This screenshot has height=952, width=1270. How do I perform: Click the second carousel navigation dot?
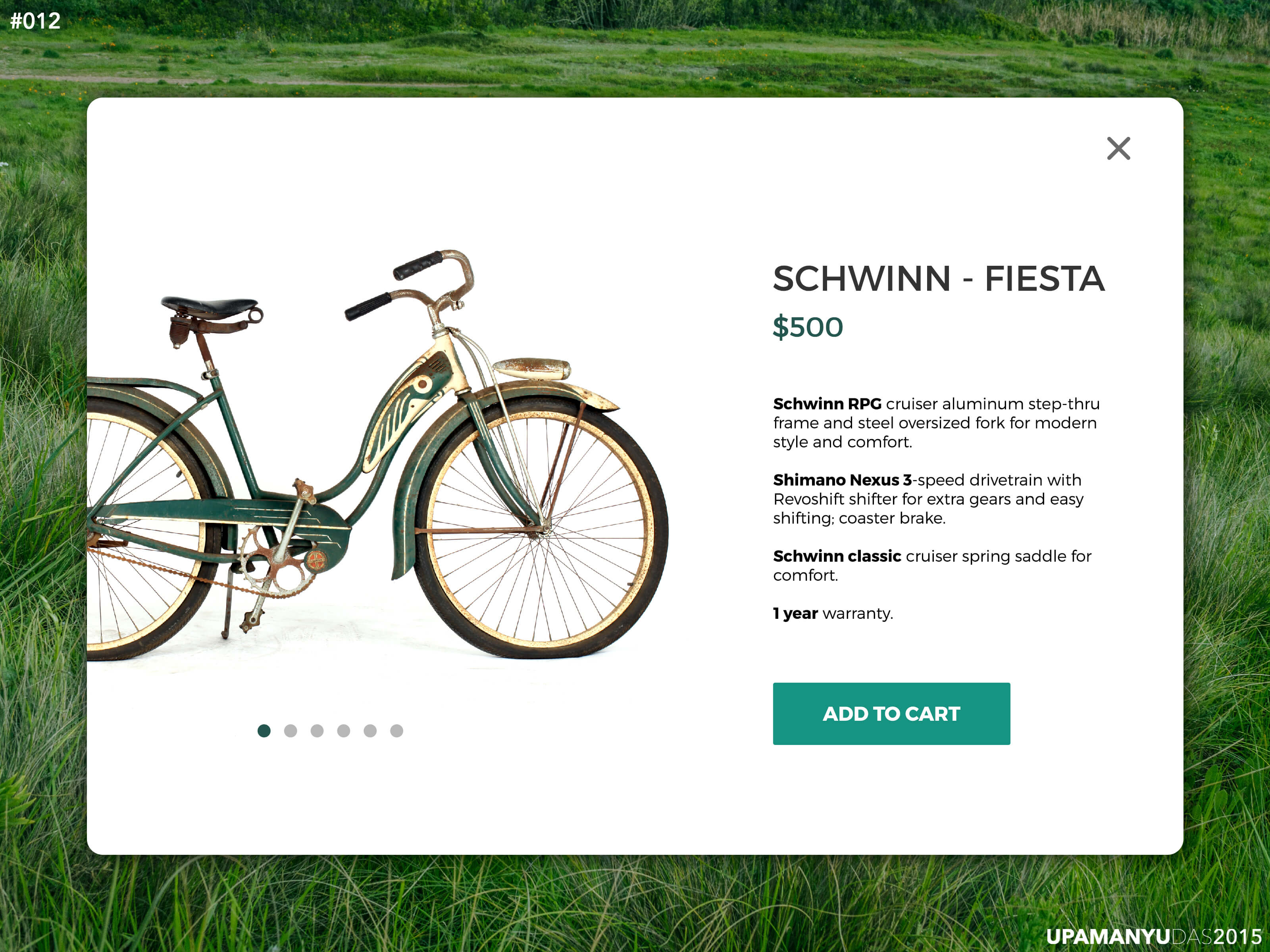[290, 731]
